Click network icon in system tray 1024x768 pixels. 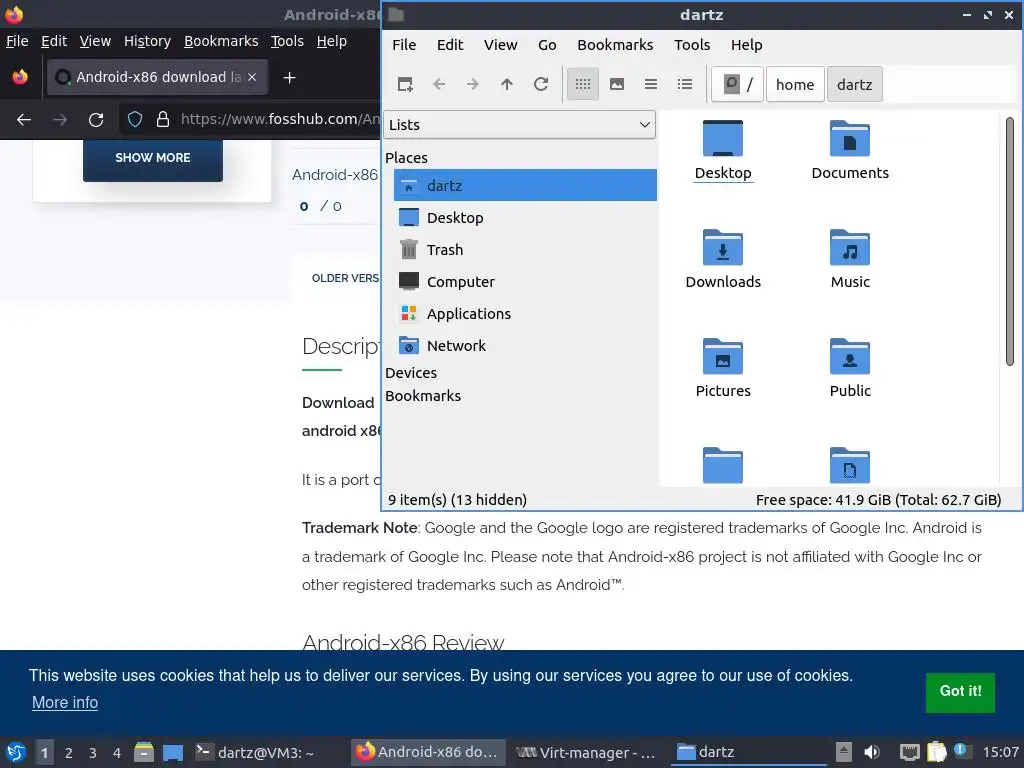pos(909,752)
